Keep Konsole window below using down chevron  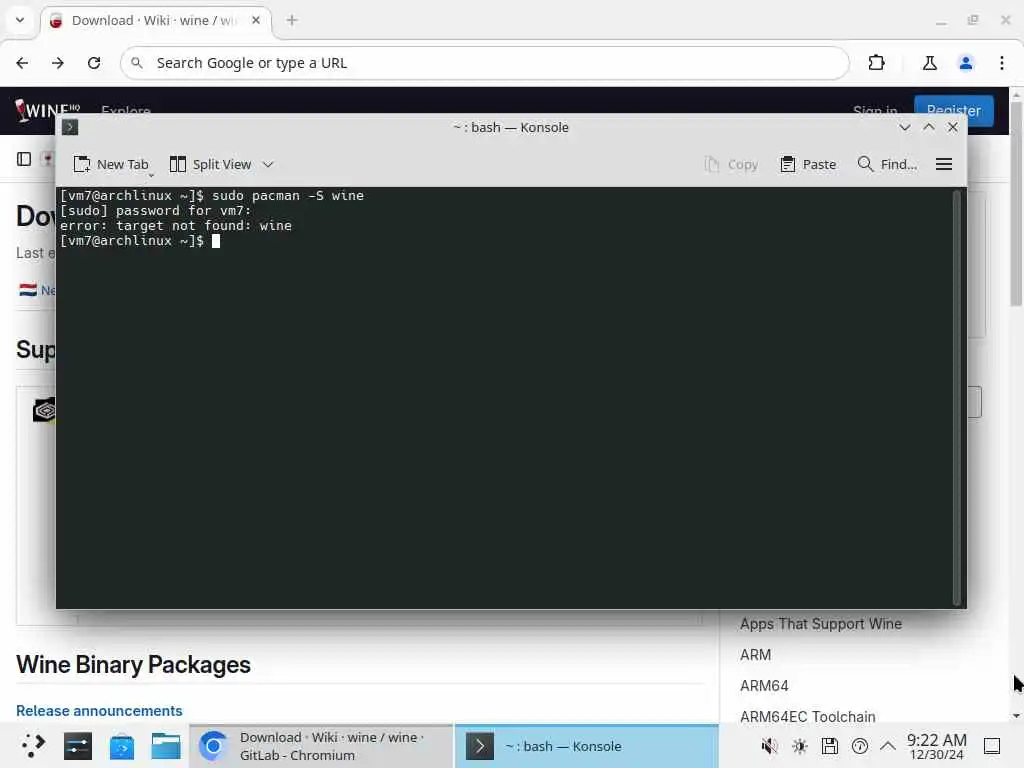pyautogui.click(x=904, y=127)
